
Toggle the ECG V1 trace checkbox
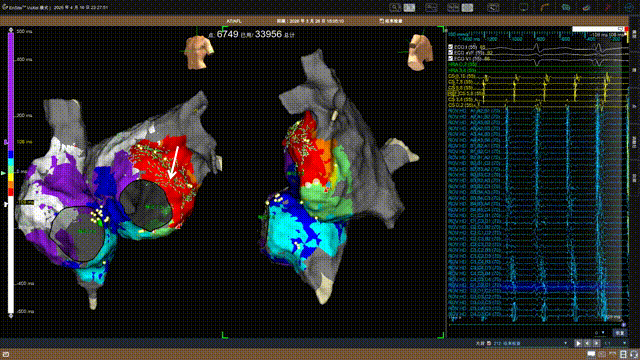(x=451, y=58)
